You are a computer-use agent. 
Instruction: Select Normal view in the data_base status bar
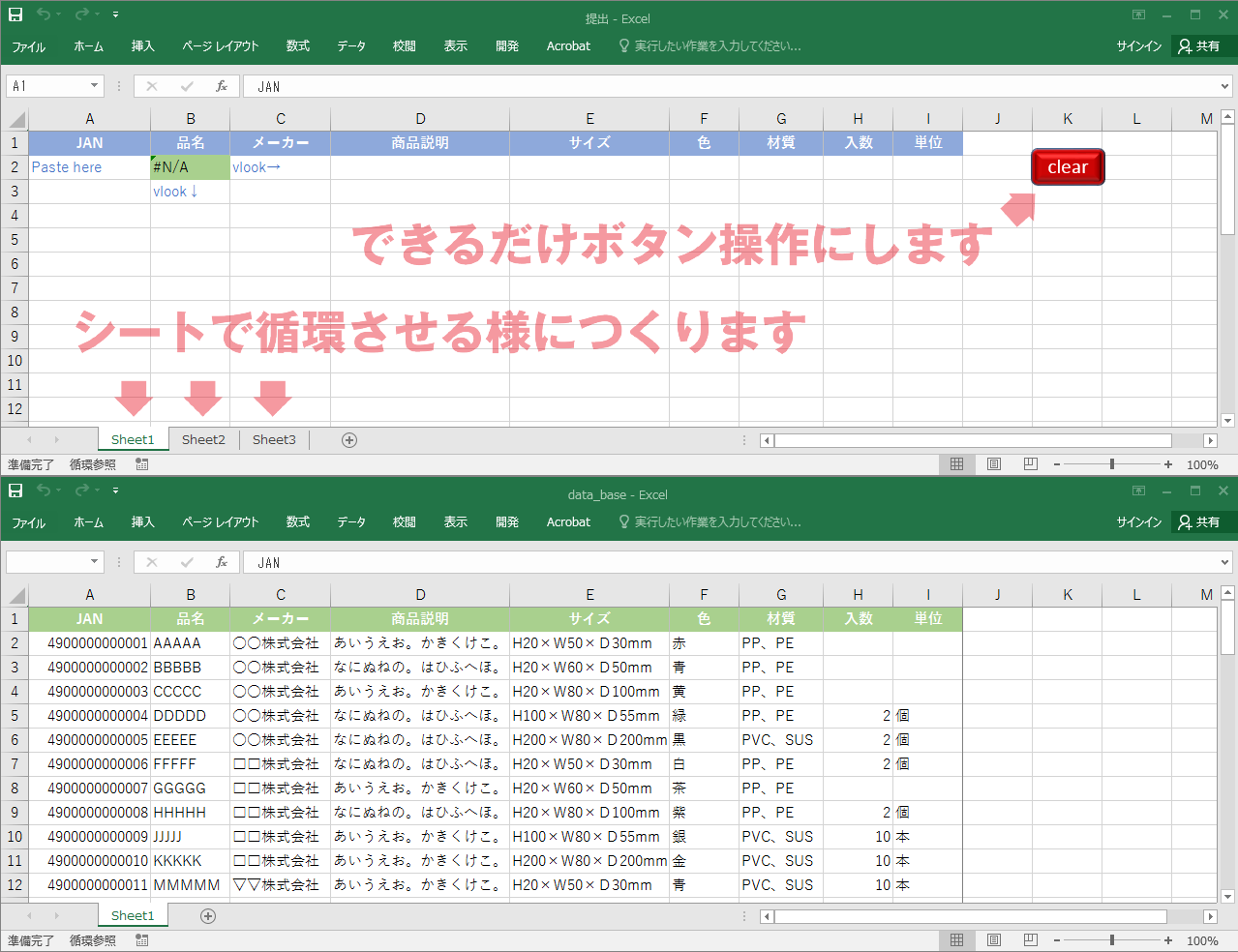(x=956, y=940)
